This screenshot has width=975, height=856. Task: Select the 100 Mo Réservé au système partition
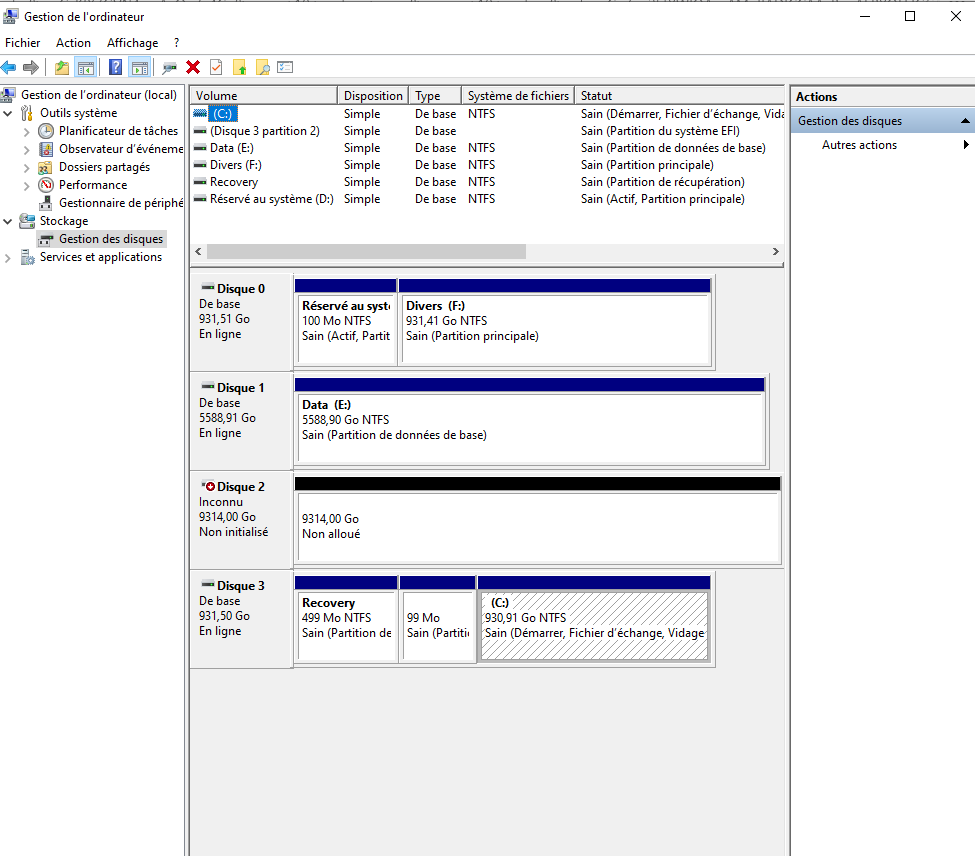click(346, 322)
